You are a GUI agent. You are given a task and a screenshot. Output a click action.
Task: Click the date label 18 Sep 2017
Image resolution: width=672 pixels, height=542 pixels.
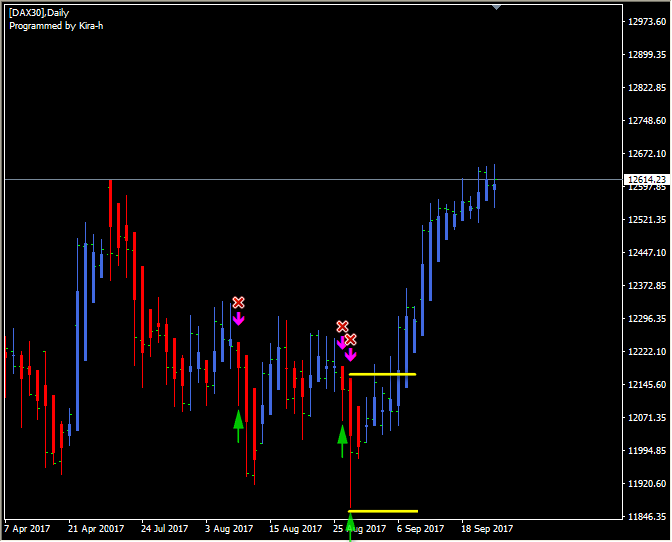[487, 529]
